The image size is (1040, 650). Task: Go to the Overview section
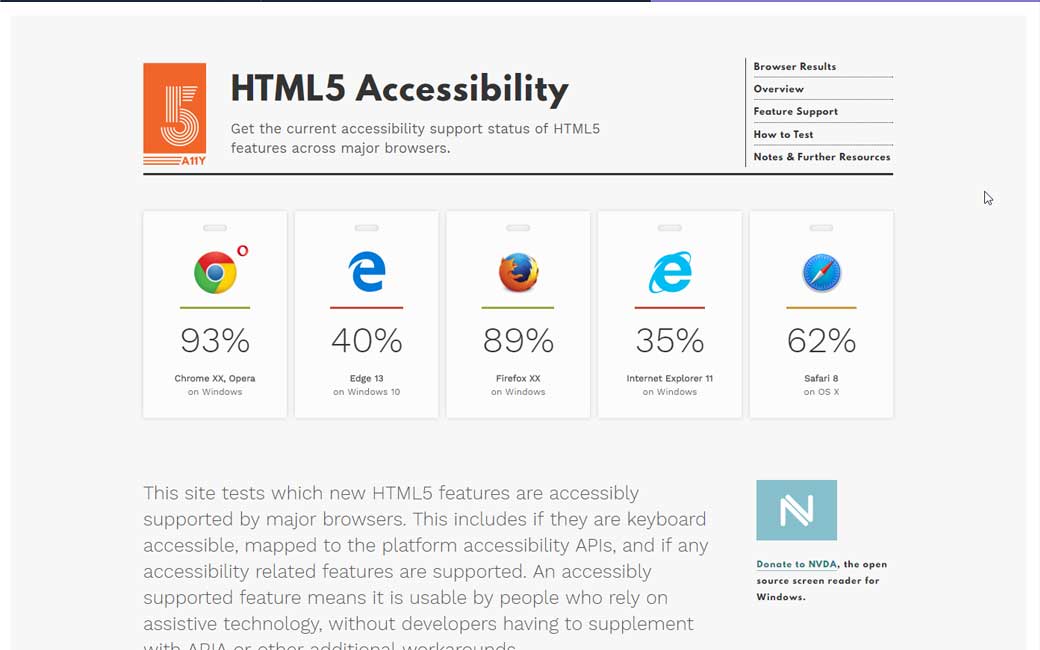tap(778, 89)
